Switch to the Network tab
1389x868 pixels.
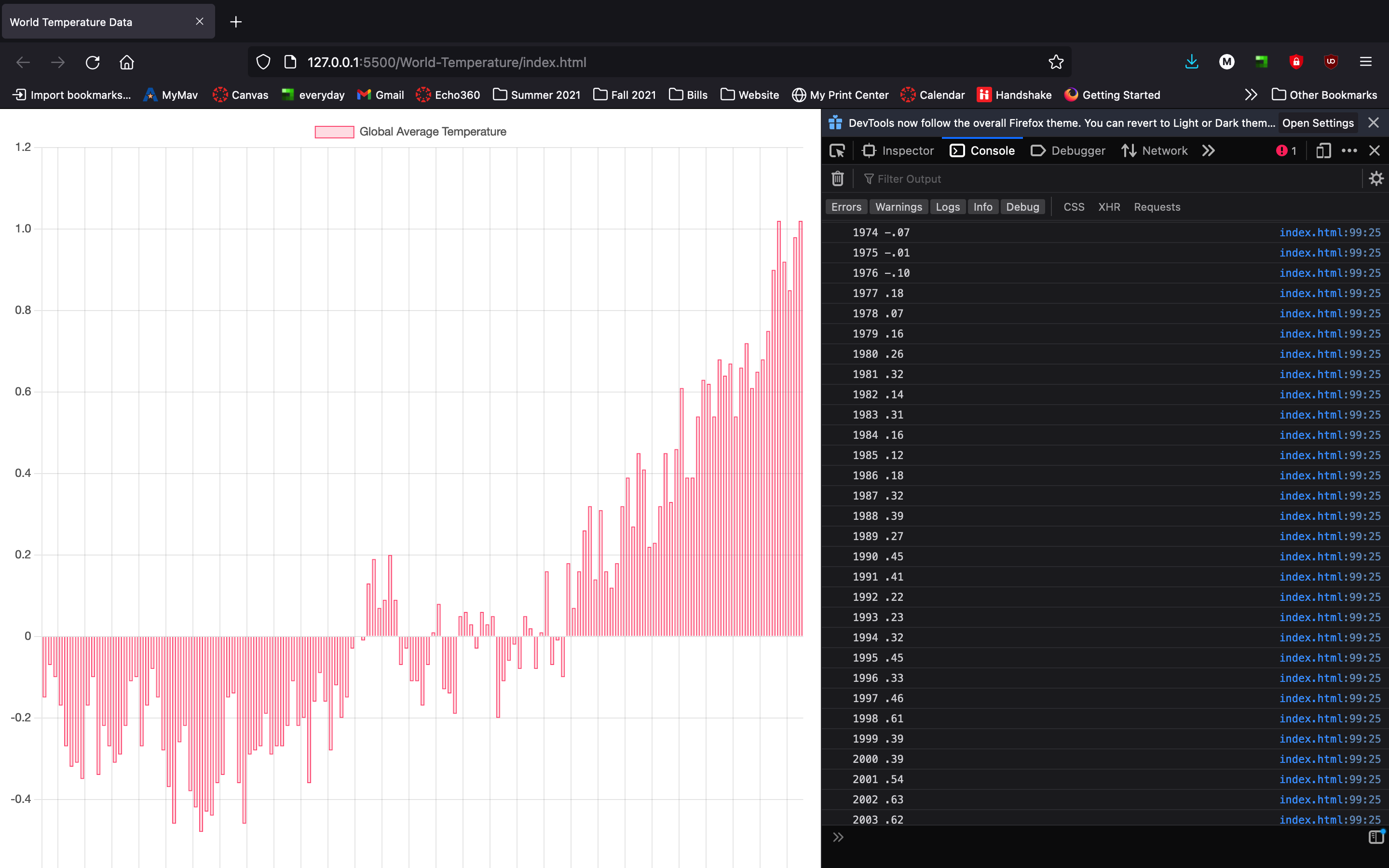pyautogui.click(x=1154, y=150)
